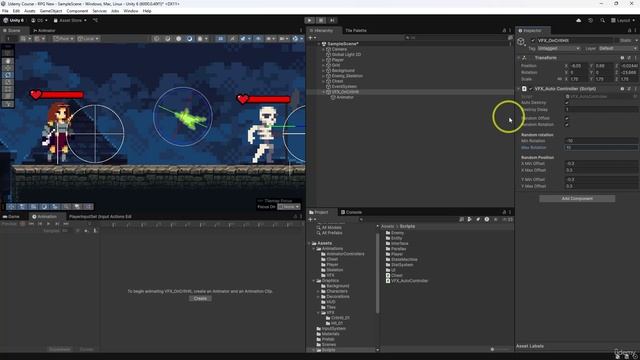Expand the Player object in Hierarchy
Viewport: 640px width, 360px height.
pos(324,60)
